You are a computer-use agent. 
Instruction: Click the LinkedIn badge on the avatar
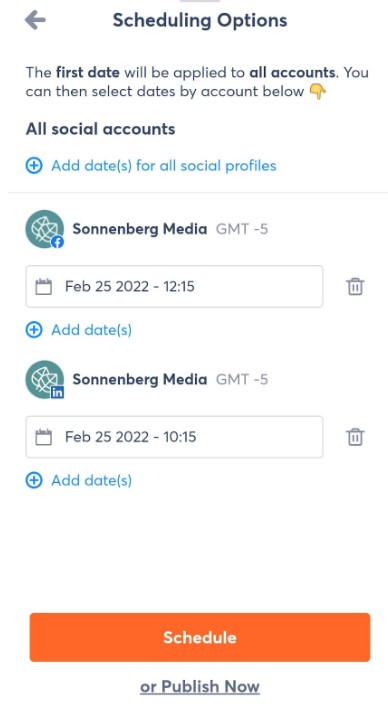tap(57, 392)
